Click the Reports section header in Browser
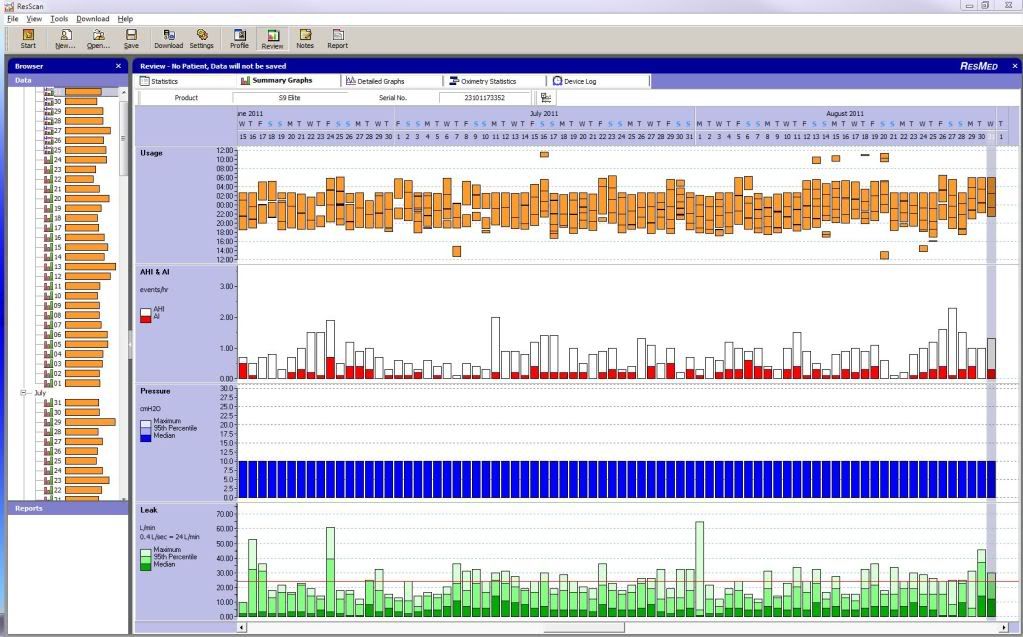 pyautogui.click(x=68, y=508)
